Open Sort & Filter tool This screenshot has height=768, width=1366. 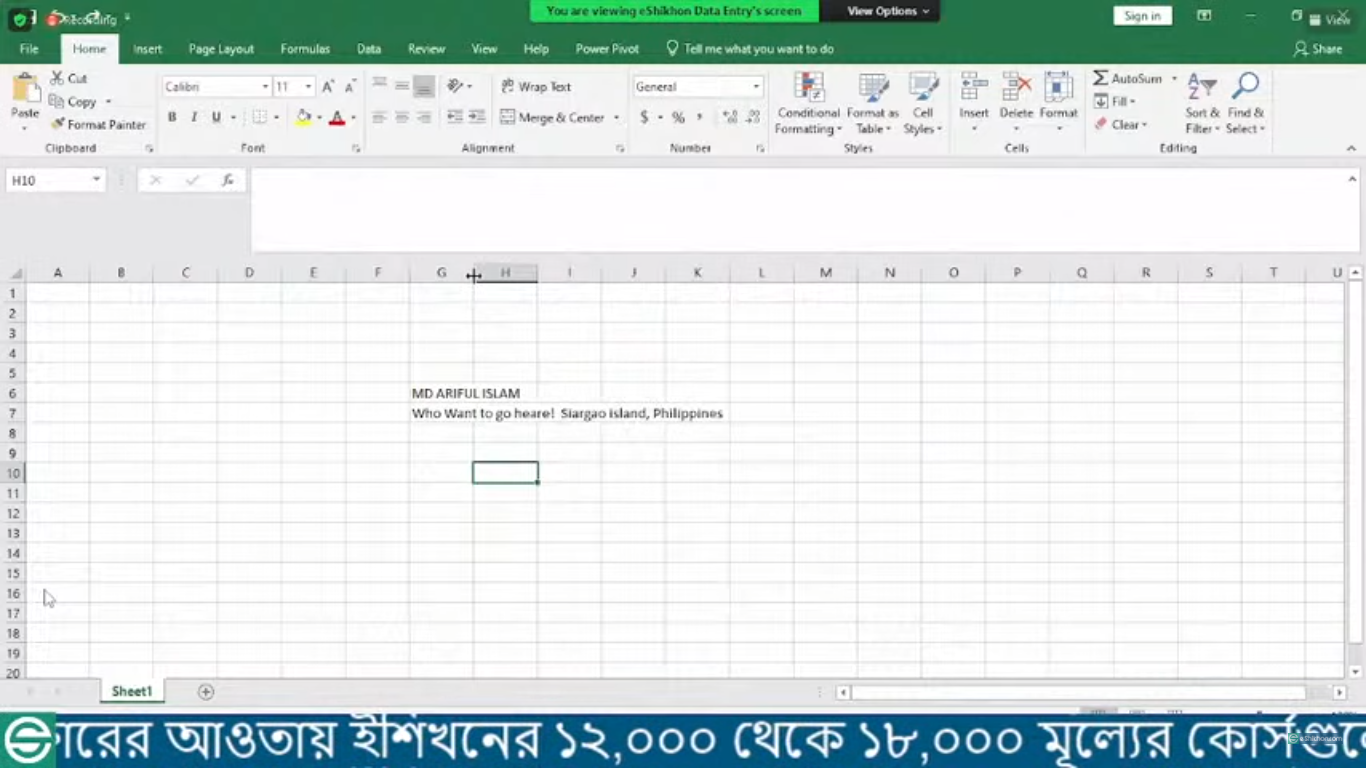pyautogui.click(x=1202, y=103)
